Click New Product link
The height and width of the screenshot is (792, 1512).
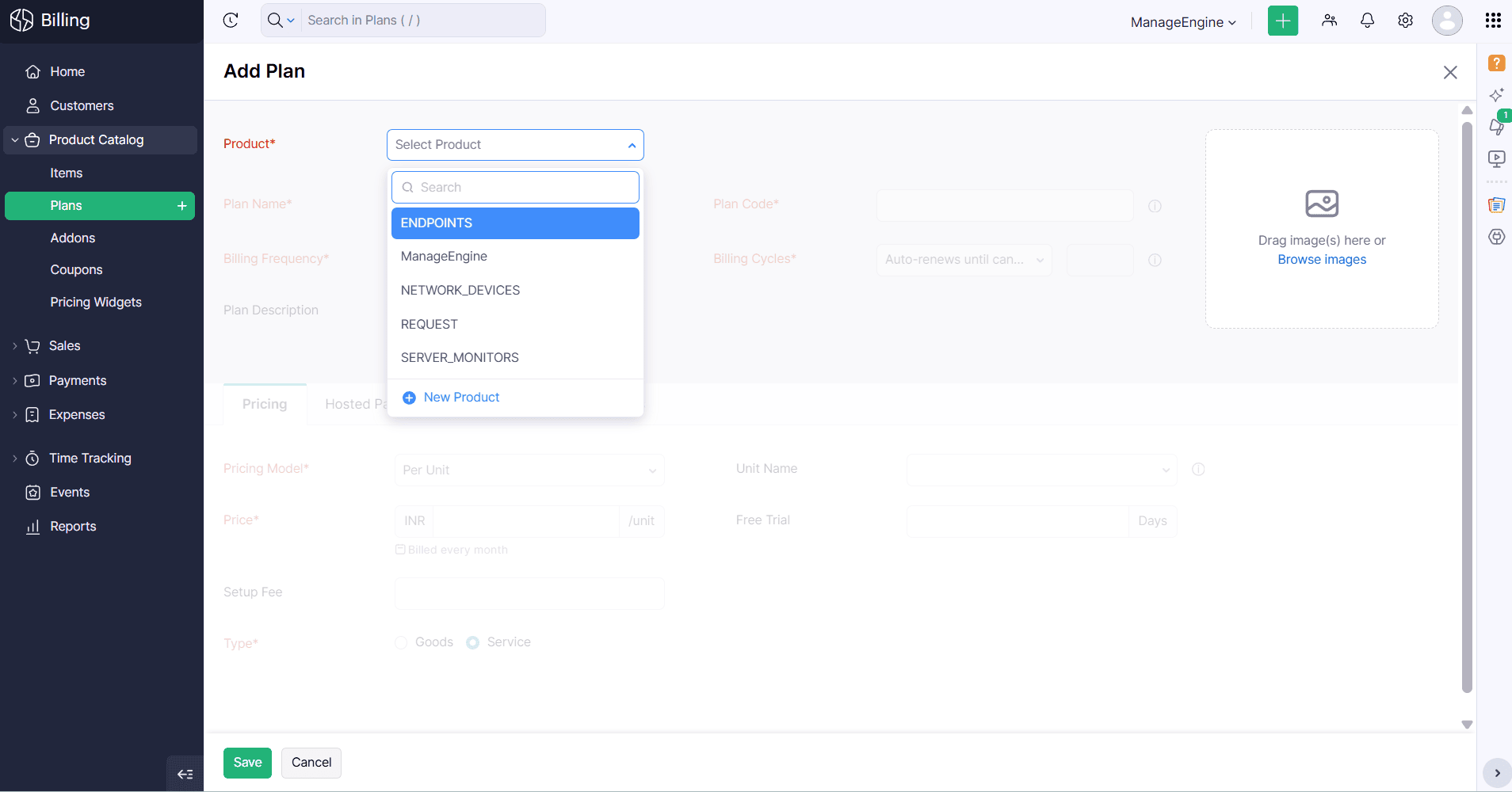pyautogui.click(x=451, y=398)
